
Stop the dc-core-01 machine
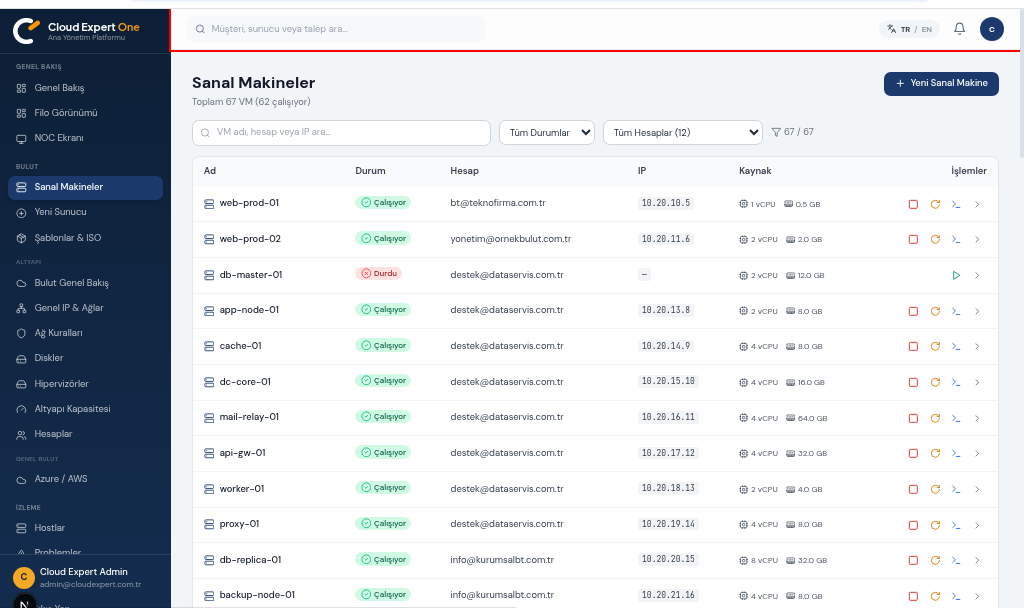pyautogui.click(x=913, y=383)
